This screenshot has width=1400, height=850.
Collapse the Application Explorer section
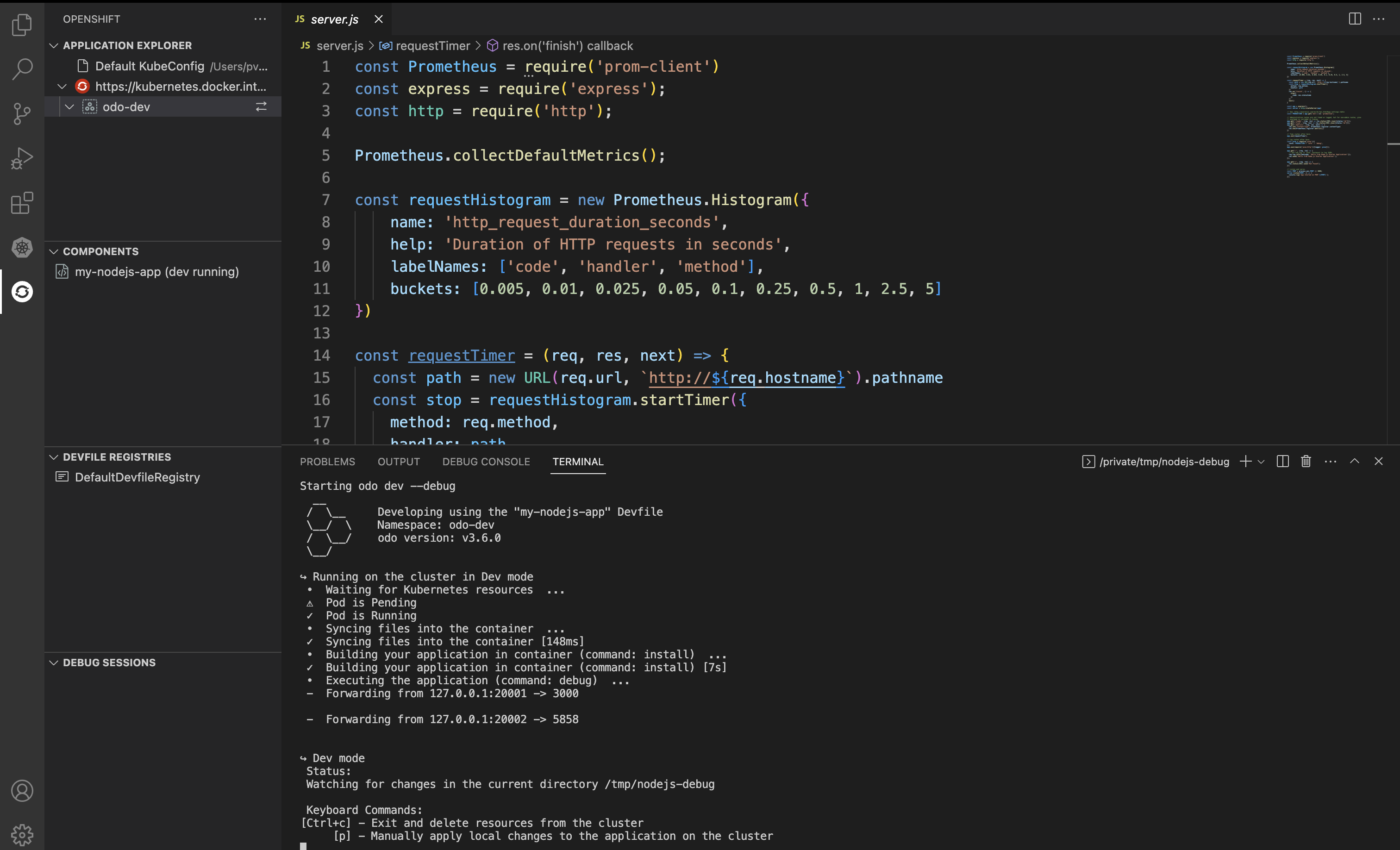[x=54, y=45]
